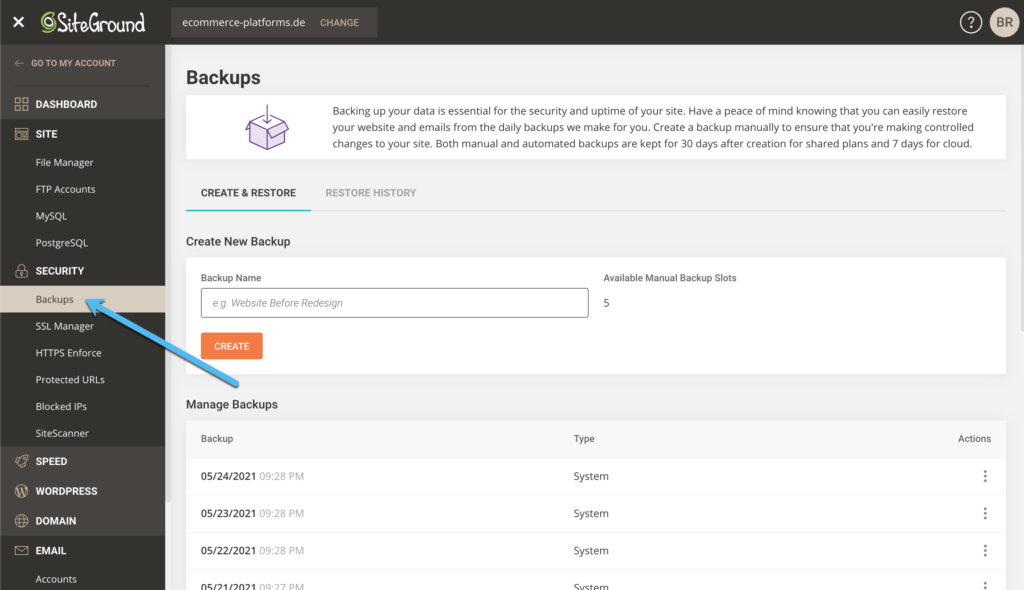Open MySQL in sidebar

tap(51, 216)
